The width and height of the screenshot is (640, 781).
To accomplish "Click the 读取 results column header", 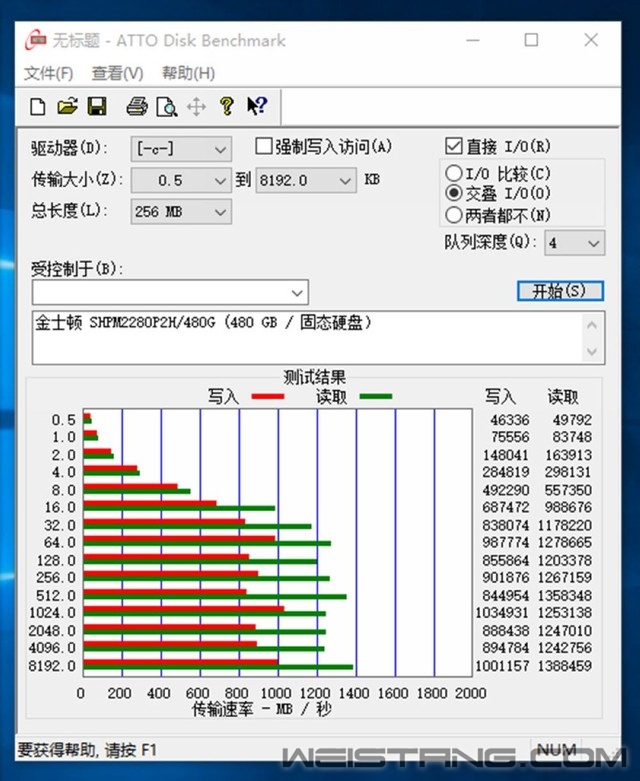I will [563, 396].
